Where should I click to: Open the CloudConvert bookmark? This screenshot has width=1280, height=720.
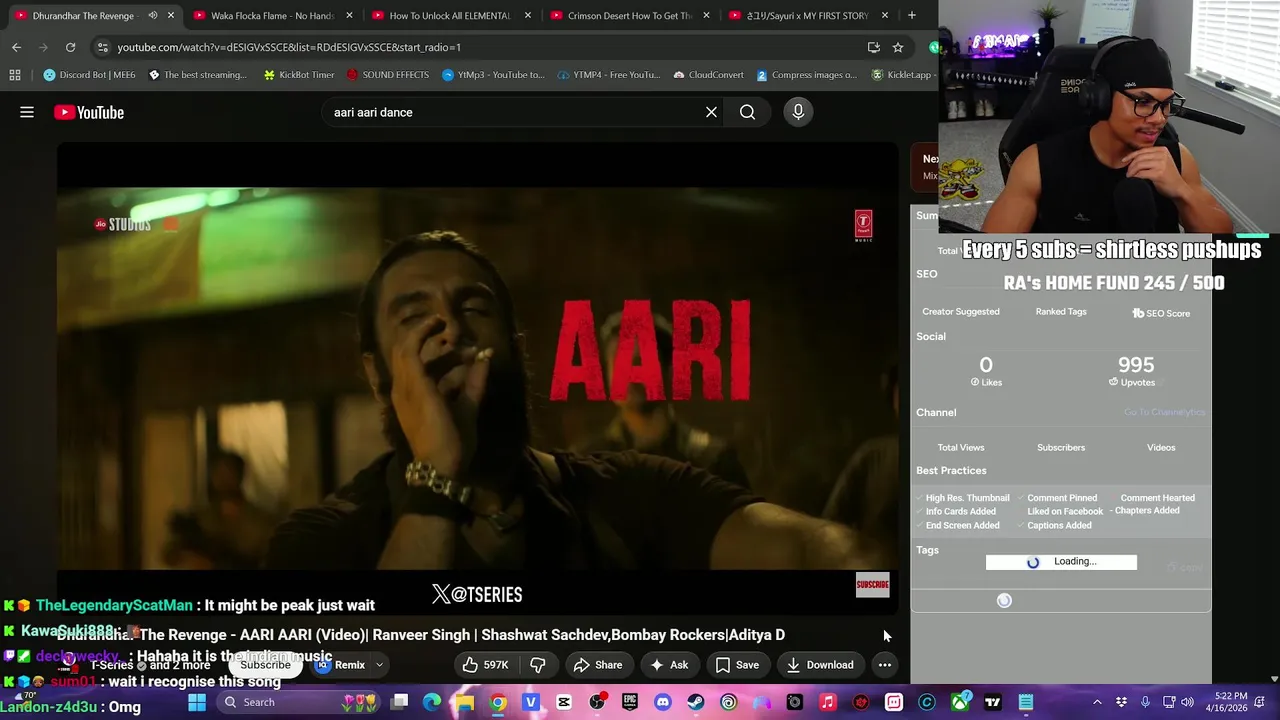(708, 75)
